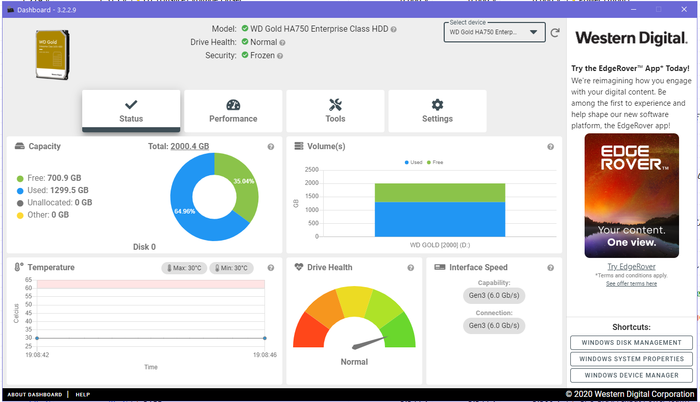Select the Status tab
The image size is (700, 402).
131,111
